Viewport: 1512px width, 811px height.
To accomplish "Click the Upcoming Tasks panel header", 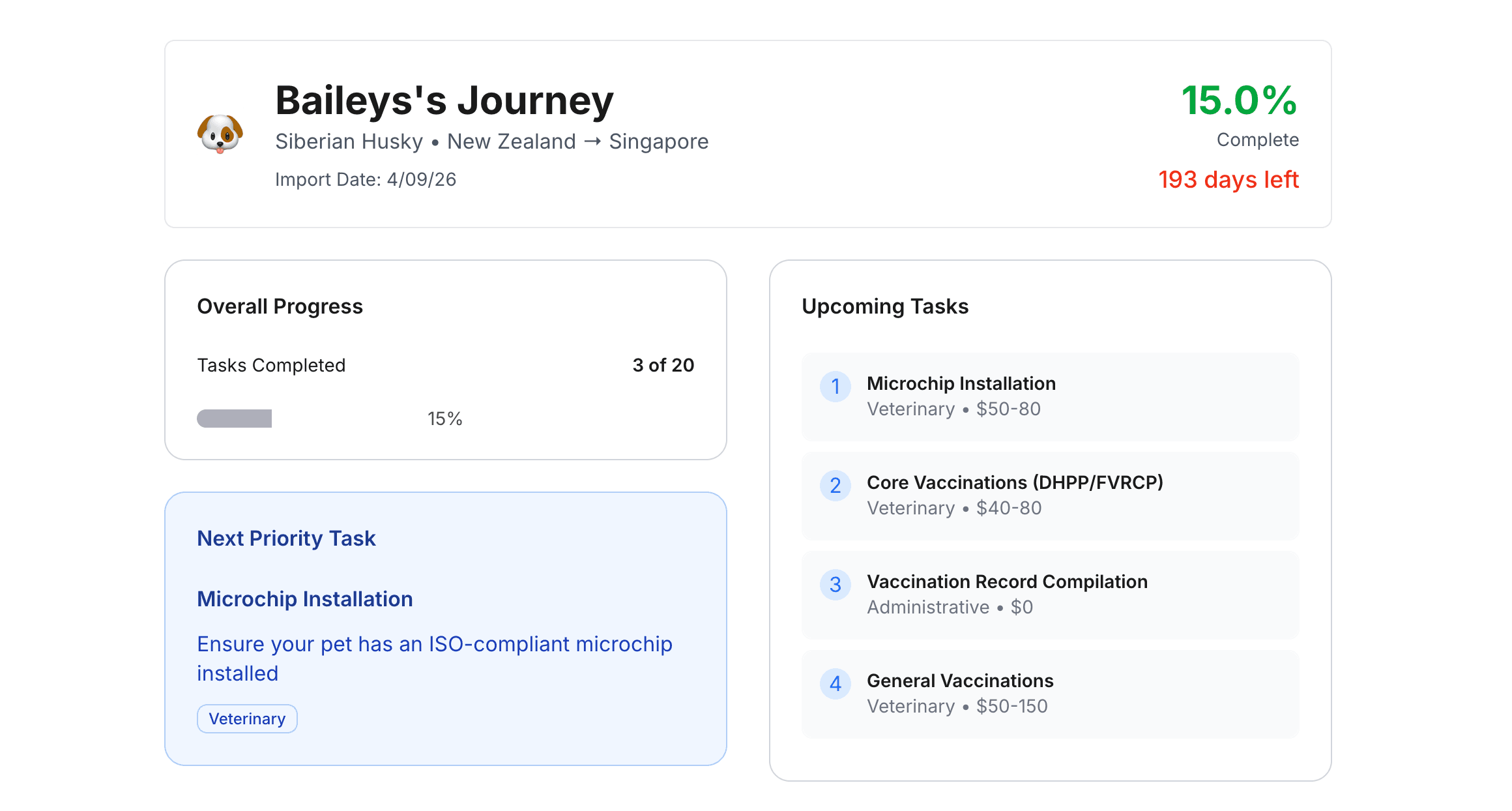I will point(884,306).
